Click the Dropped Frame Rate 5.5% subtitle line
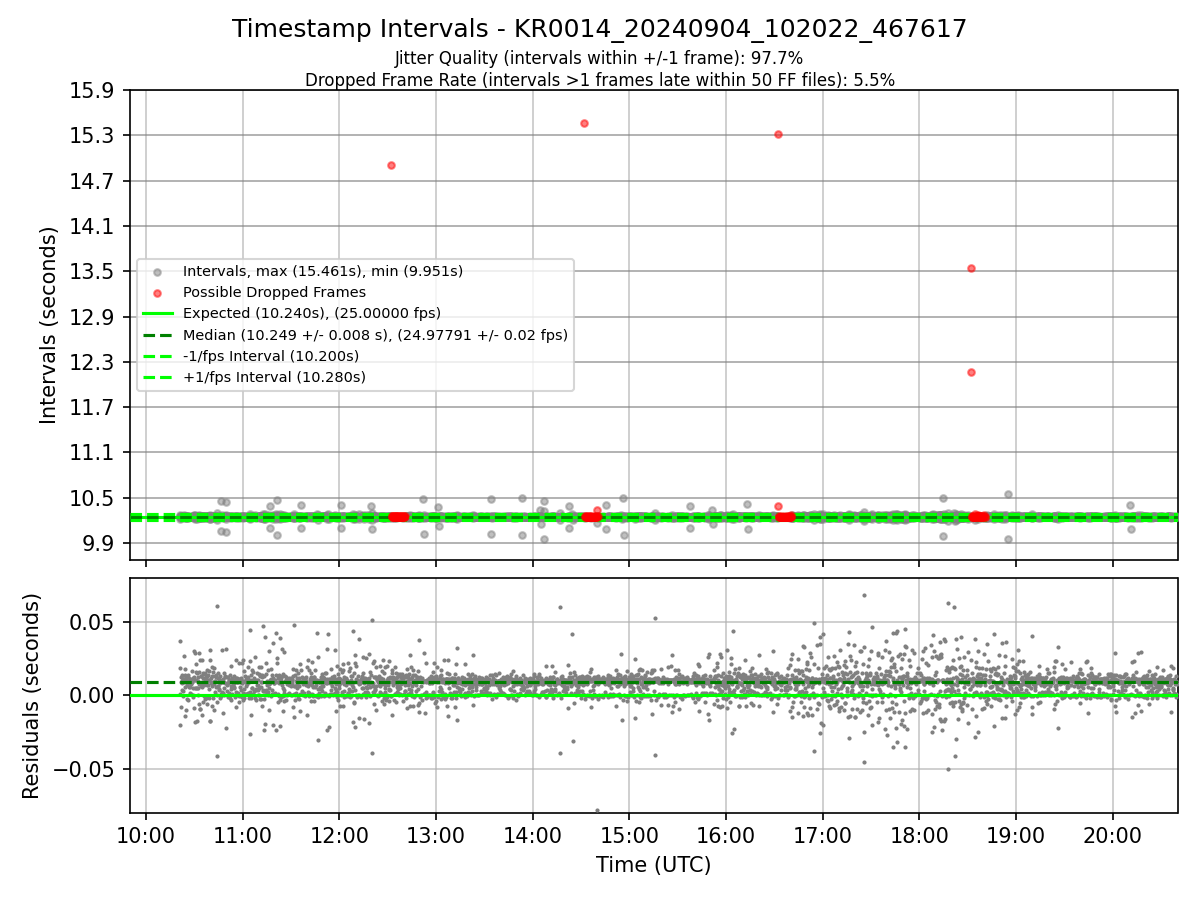The image size is (1200, 900). (x=599, y=80)
